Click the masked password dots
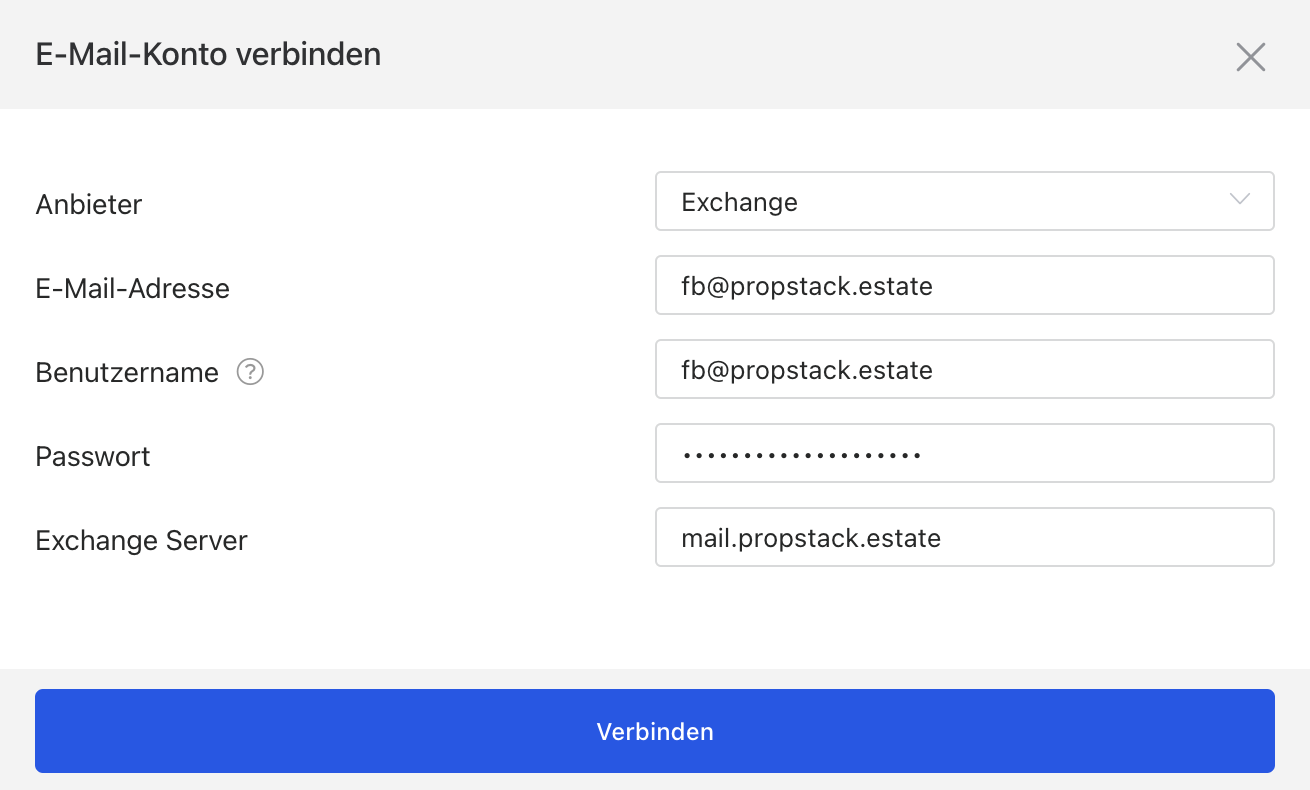 click(x=801, y=455)
